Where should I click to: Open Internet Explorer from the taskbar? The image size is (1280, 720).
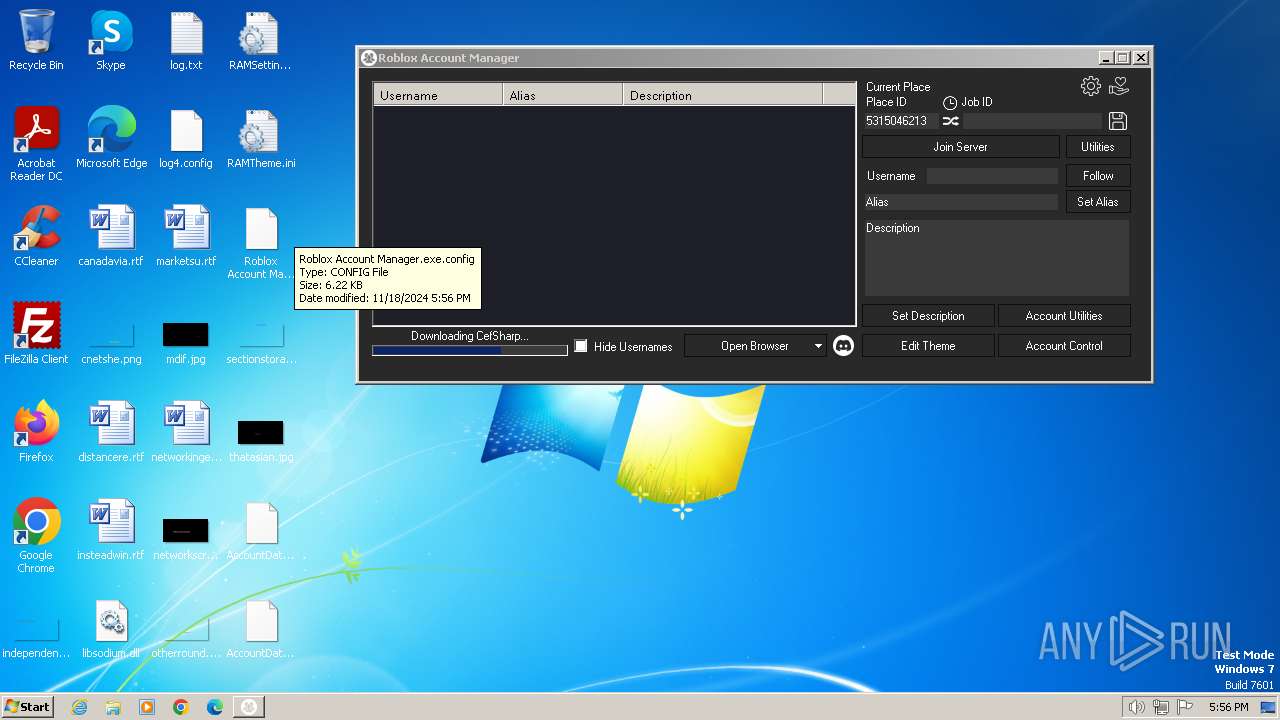(79, 707)
